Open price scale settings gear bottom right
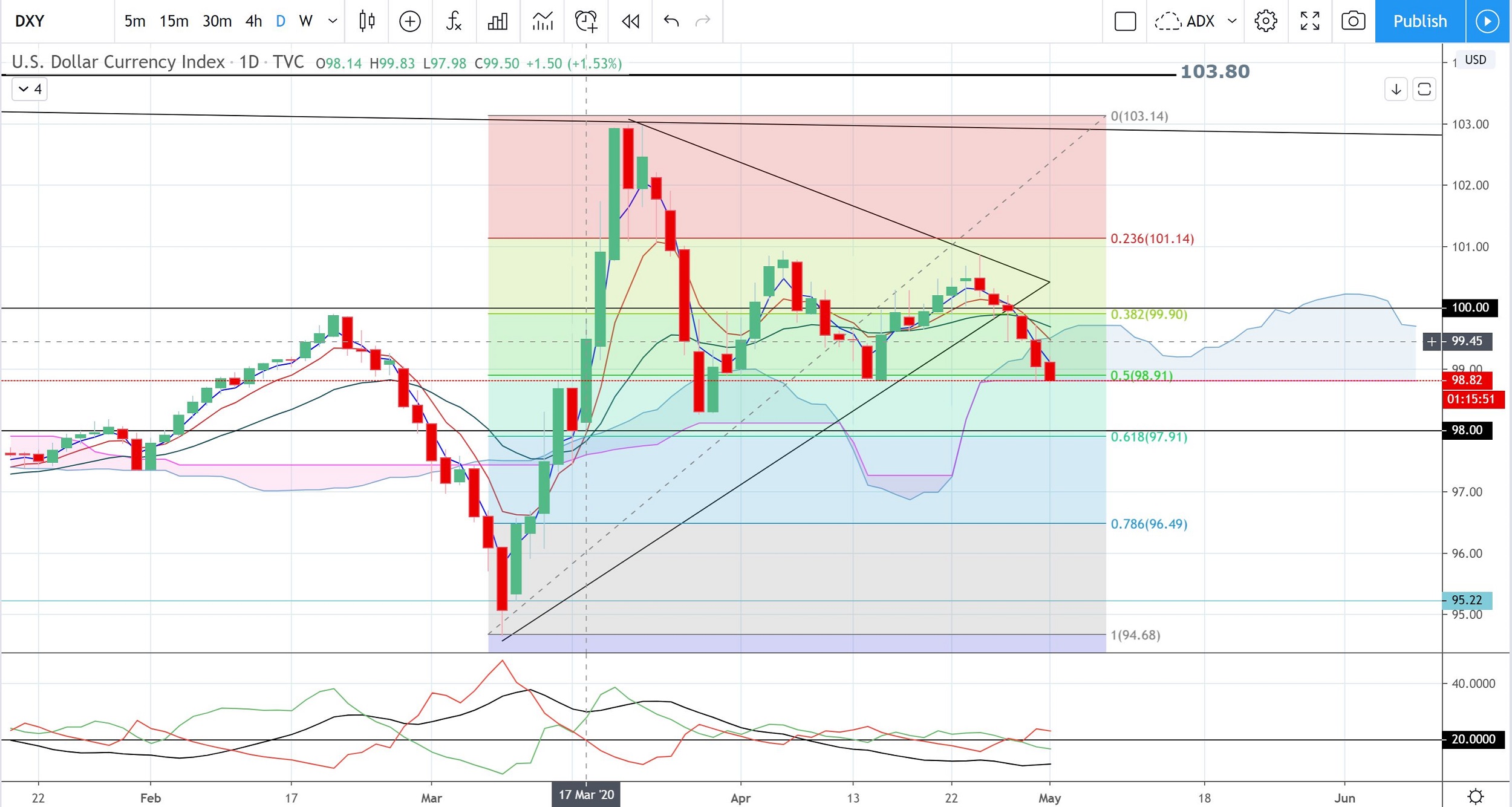This screenshot has width=1512, height=807. coord(1476,796)
